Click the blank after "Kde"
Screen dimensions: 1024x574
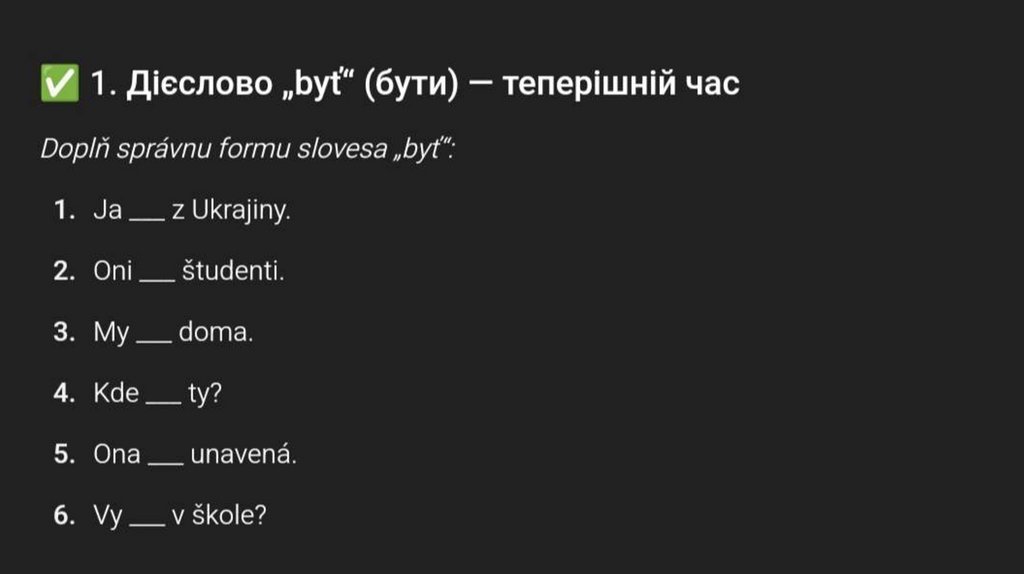click(x=163, y=397)
